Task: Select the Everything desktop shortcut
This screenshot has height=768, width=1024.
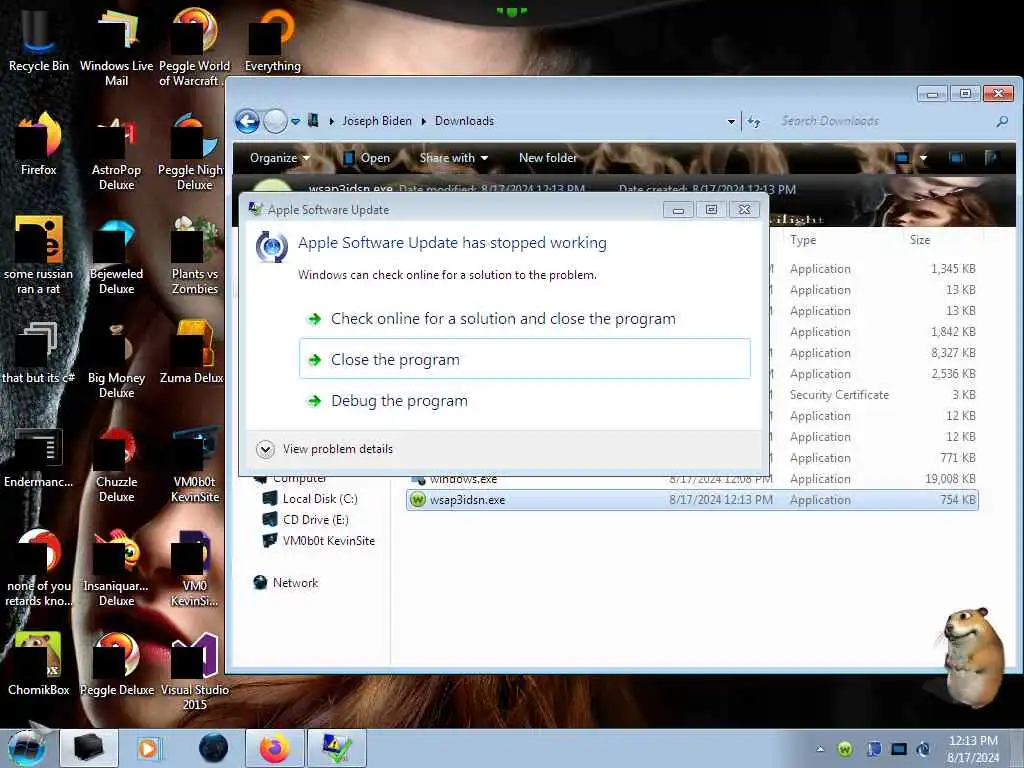Action: coord(272,40)
